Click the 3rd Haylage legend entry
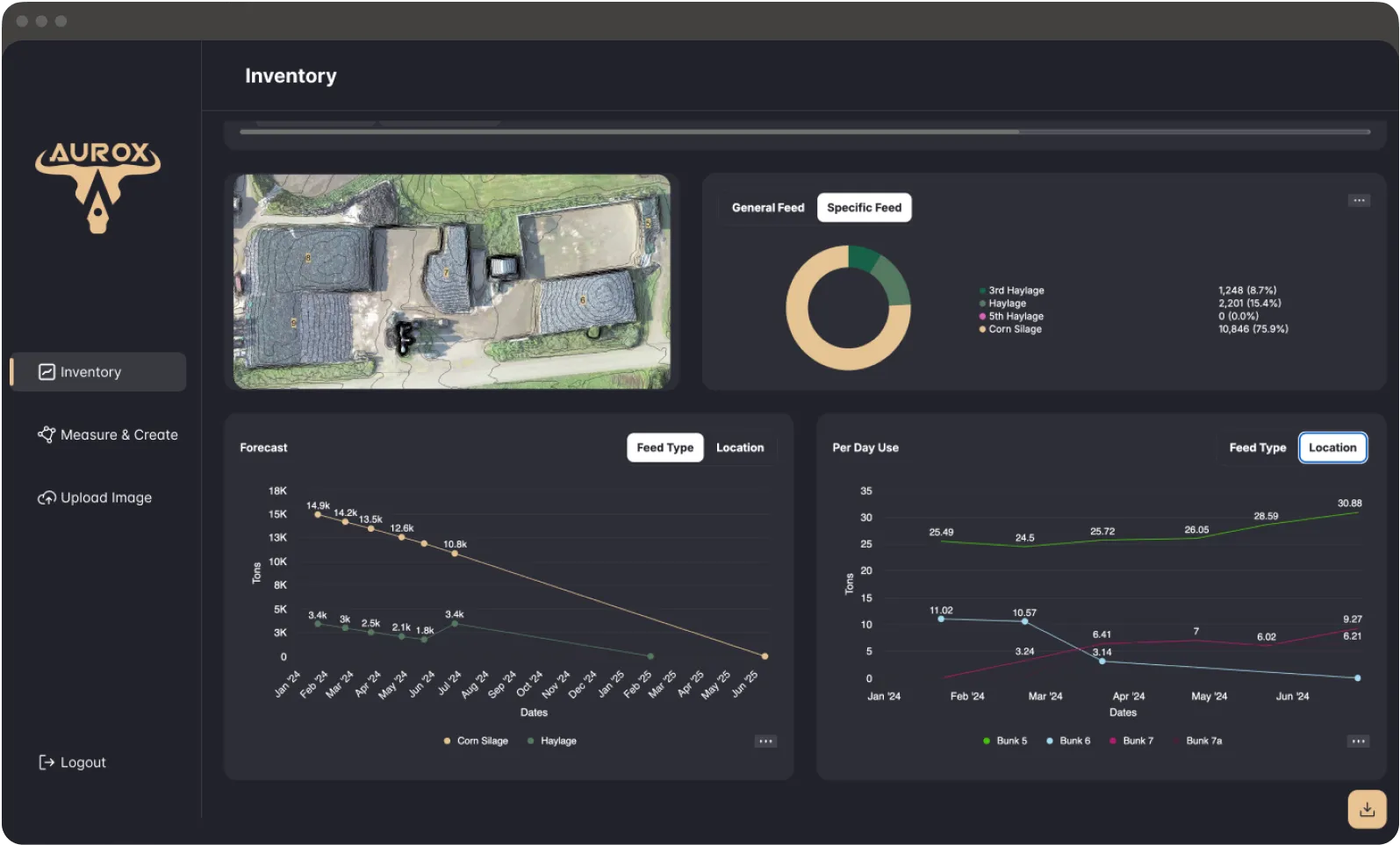 [x=1012, y=290]
